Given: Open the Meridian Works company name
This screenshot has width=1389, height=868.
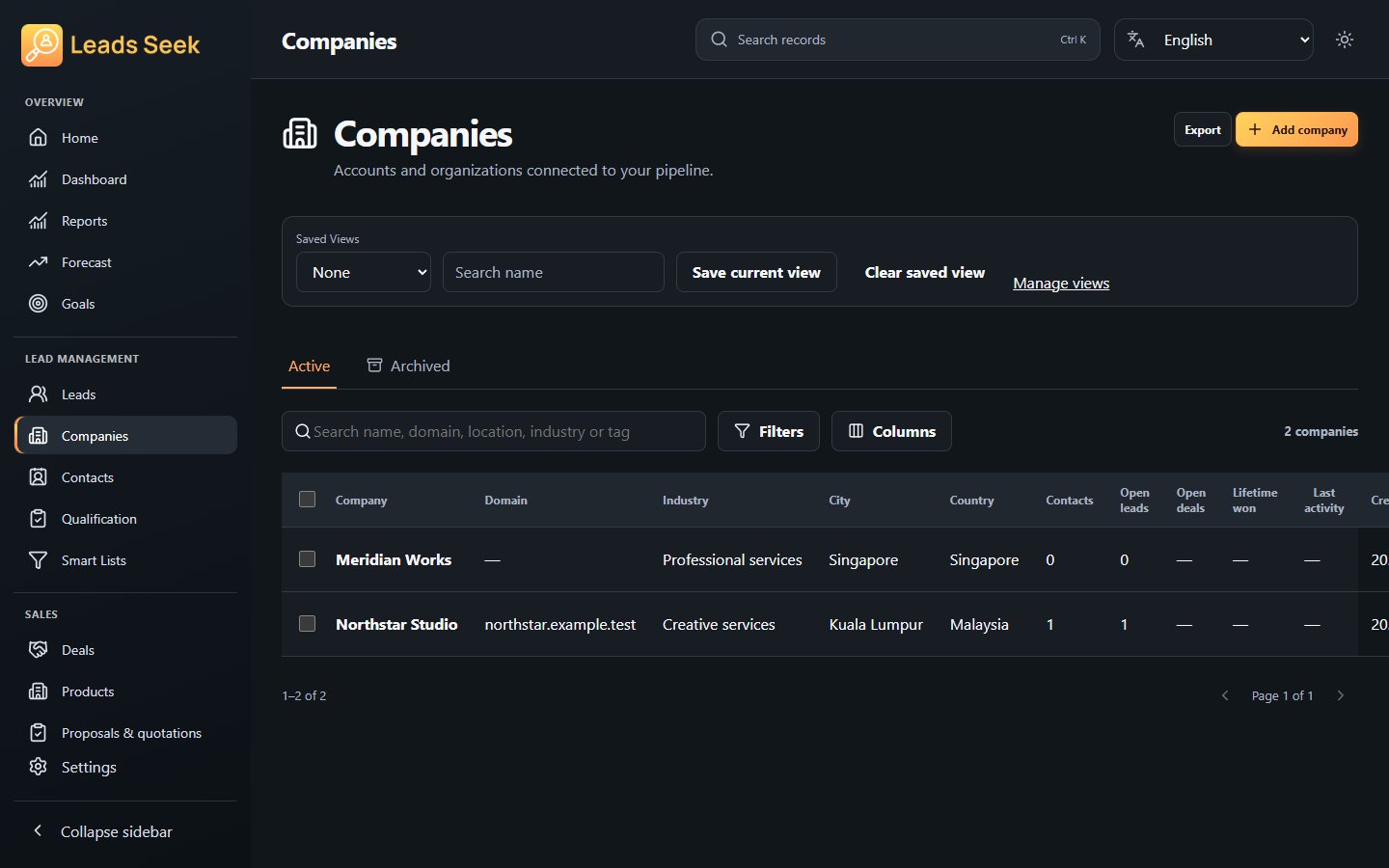Looking at the screenshot, I should pos(394,559).
